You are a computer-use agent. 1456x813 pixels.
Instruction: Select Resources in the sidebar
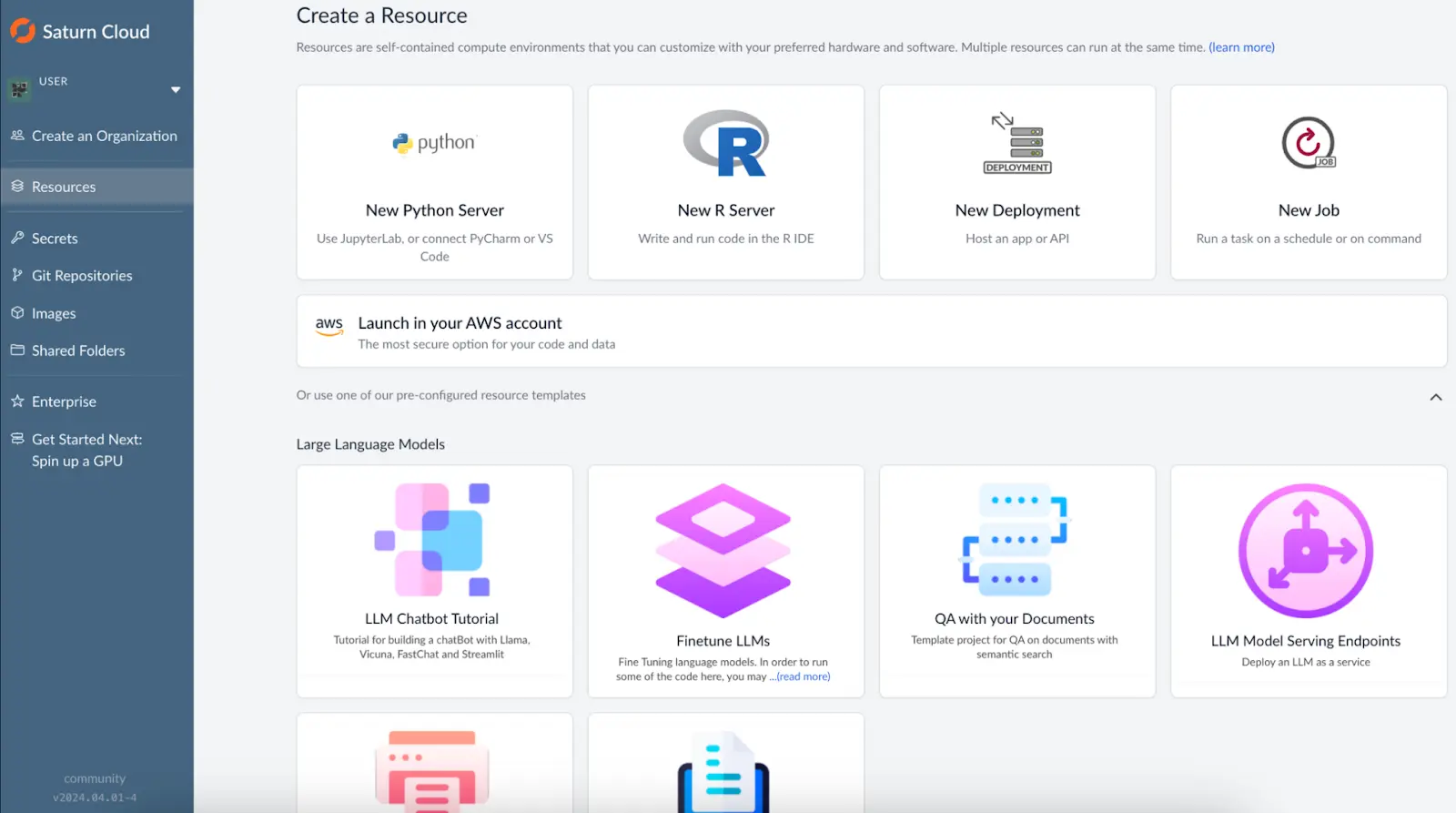[96, 187]
